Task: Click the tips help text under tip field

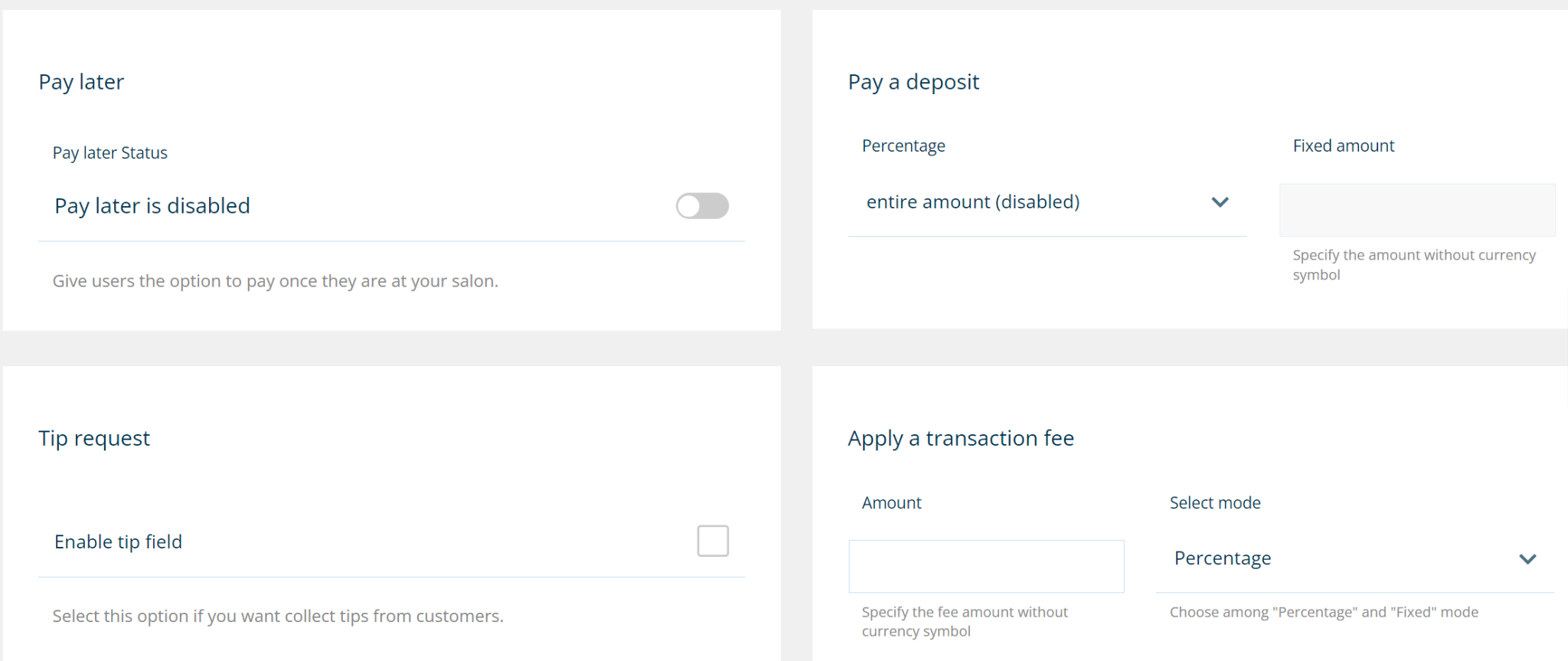Action: [x=278, y=617]
